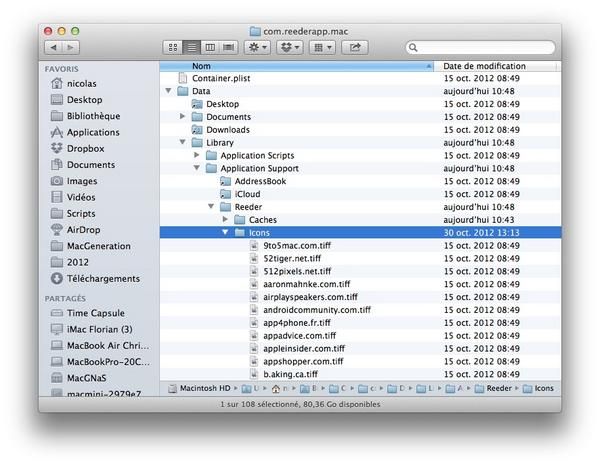Collapse the Data folder
Image resolution: width=600 pixels, height=466 pixels.
tap(169, 91)
